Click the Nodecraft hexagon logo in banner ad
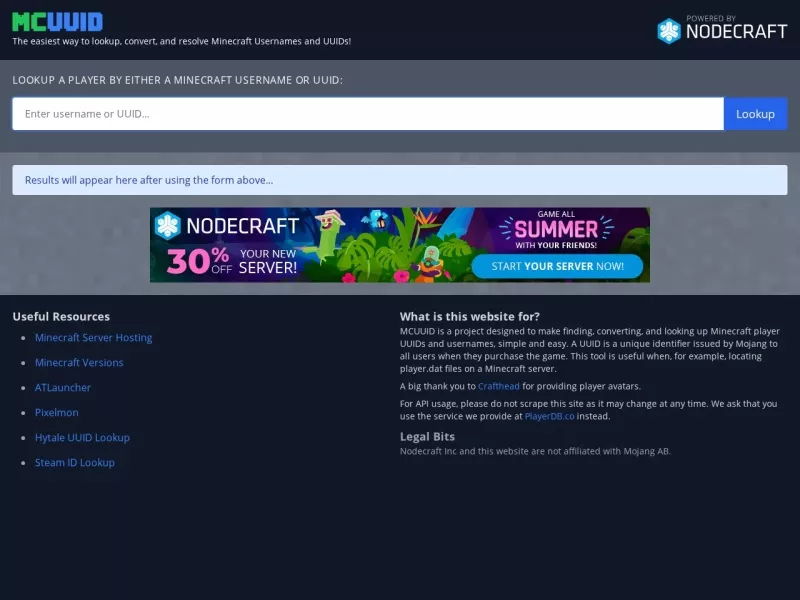 (168, 226)
